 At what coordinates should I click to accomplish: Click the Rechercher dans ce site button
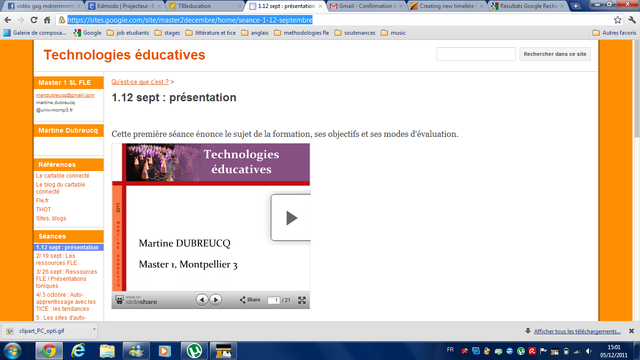pos(555,54)
